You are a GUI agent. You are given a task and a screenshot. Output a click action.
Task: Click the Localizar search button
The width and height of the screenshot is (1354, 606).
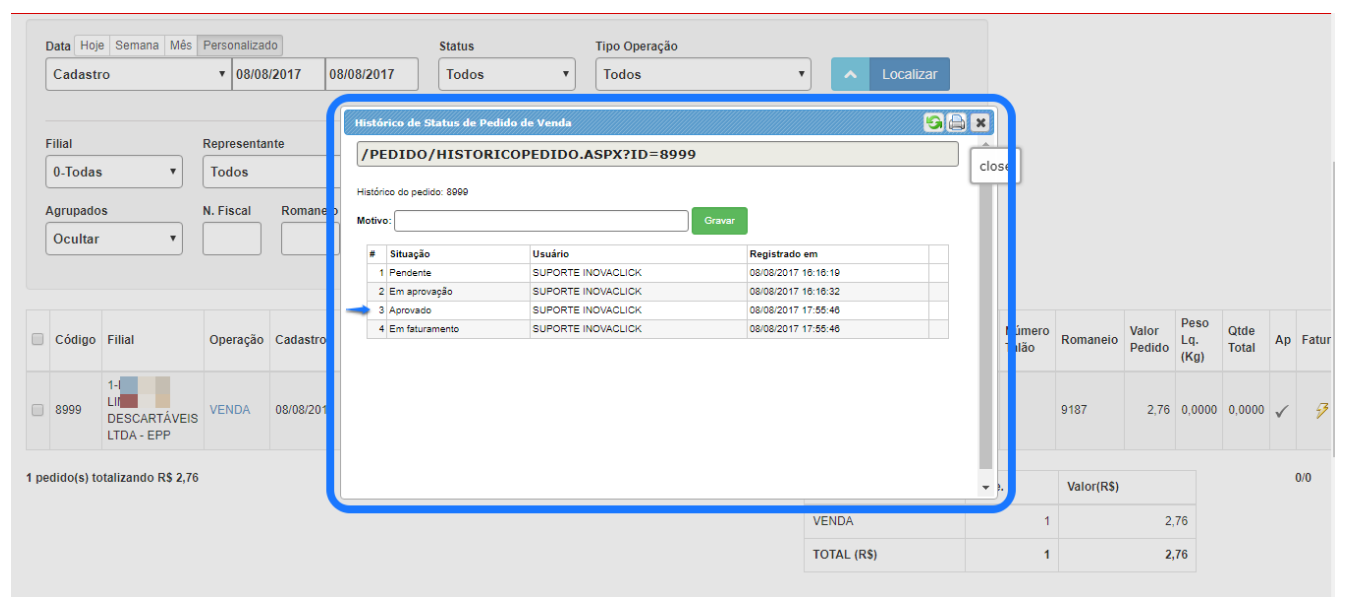pos(909,74)
